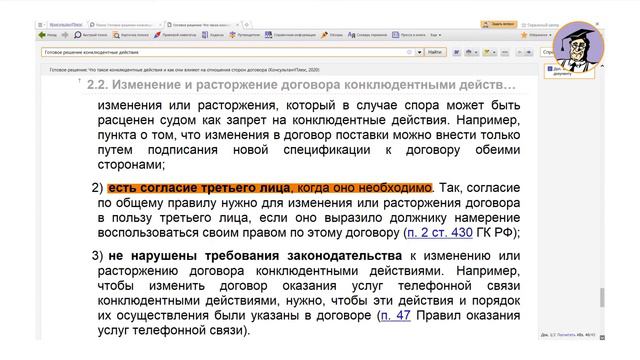Open the п. 2 ст. 430 link
This screenshot has height=360, width=640.
(x=440, y=233)
